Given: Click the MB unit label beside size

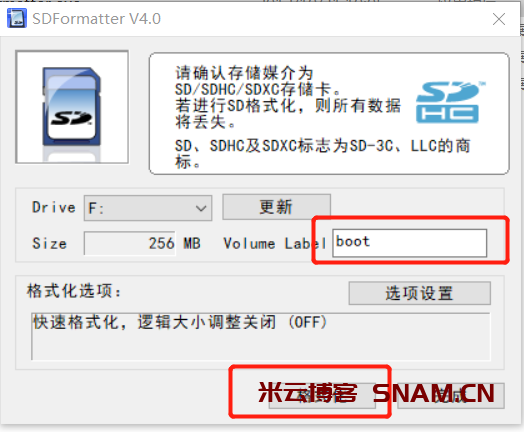Looking at the screenshot, I should pyautogui.click(x=192, y=243).
